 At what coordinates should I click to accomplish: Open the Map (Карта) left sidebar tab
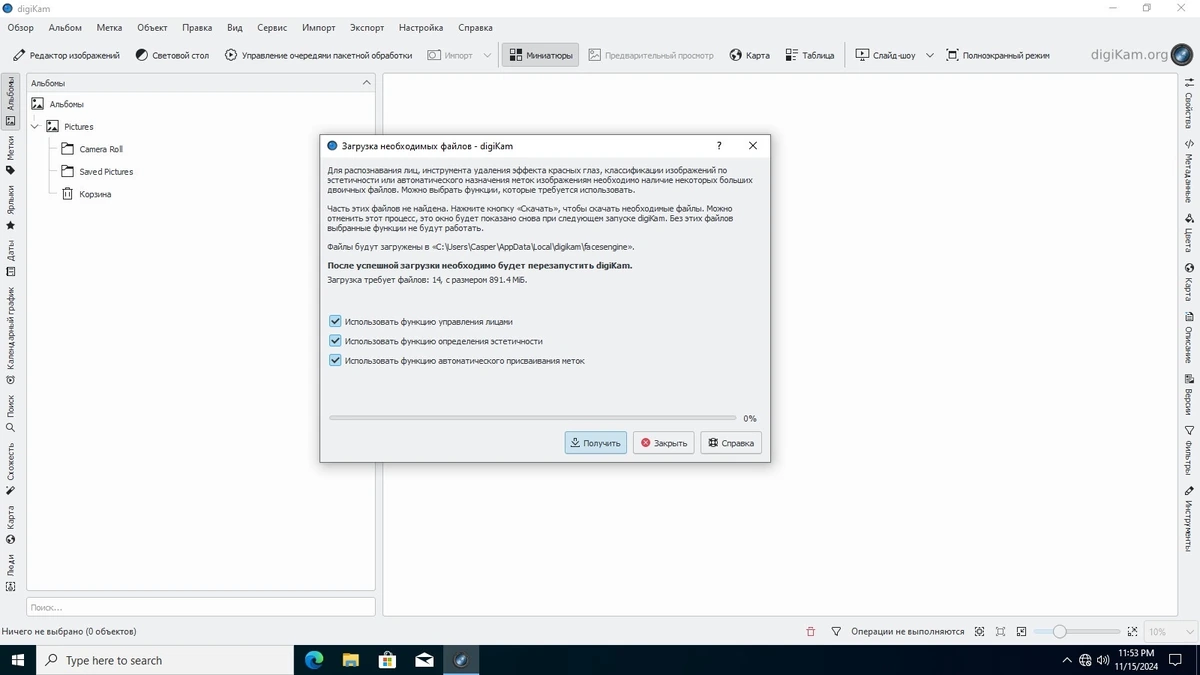tap(11, 524)
